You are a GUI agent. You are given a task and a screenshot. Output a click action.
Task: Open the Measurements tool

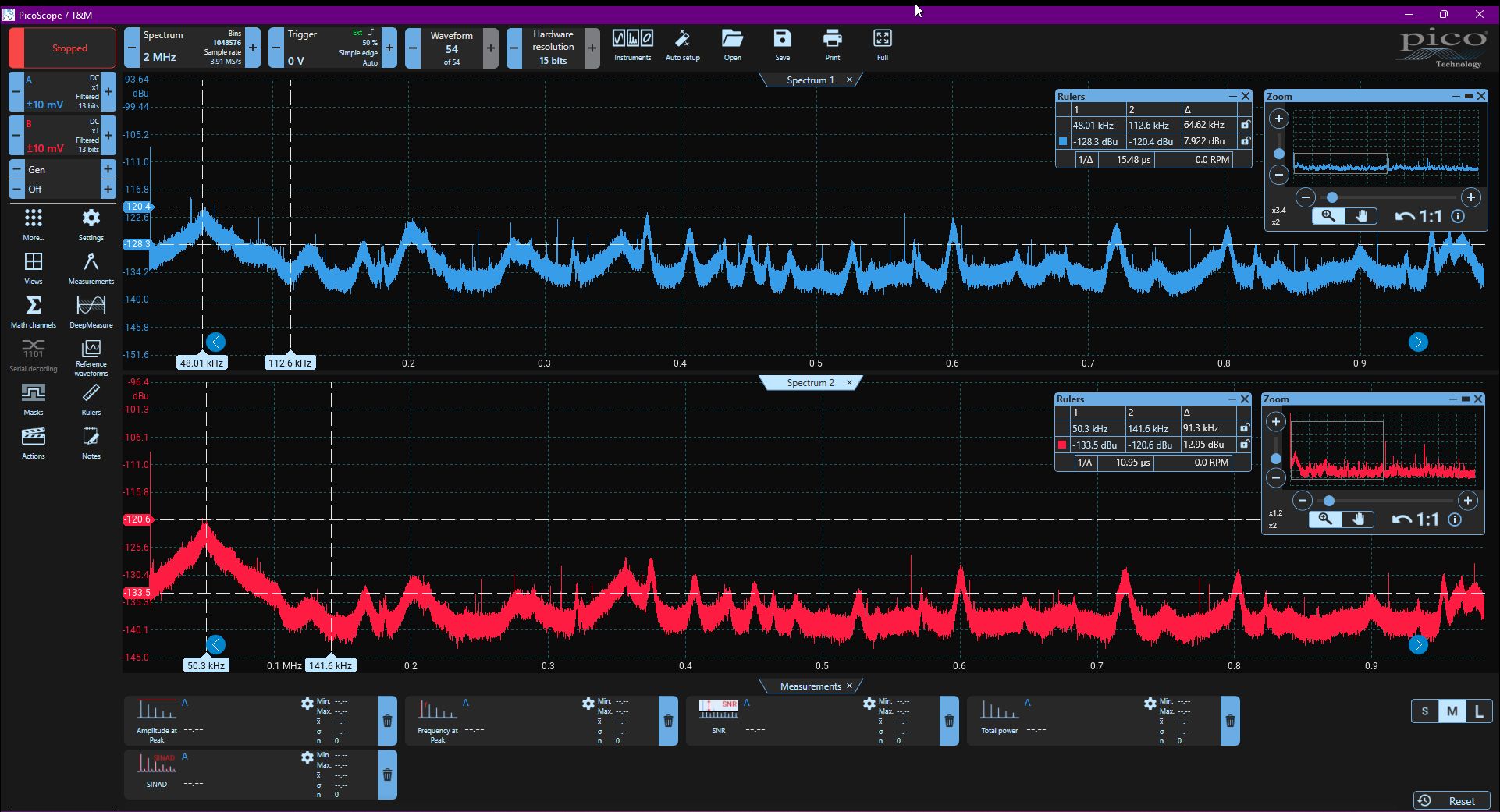91,268
